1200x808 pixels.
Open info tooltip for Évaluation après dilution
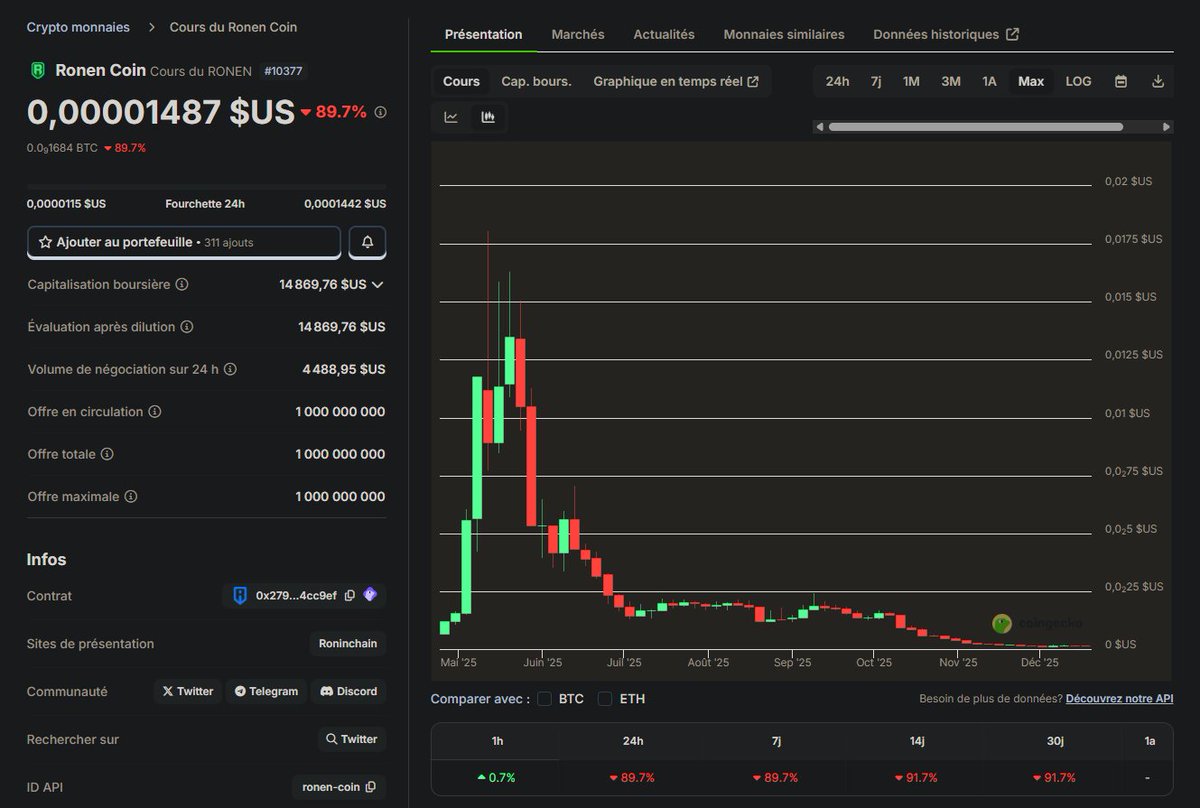187,327
